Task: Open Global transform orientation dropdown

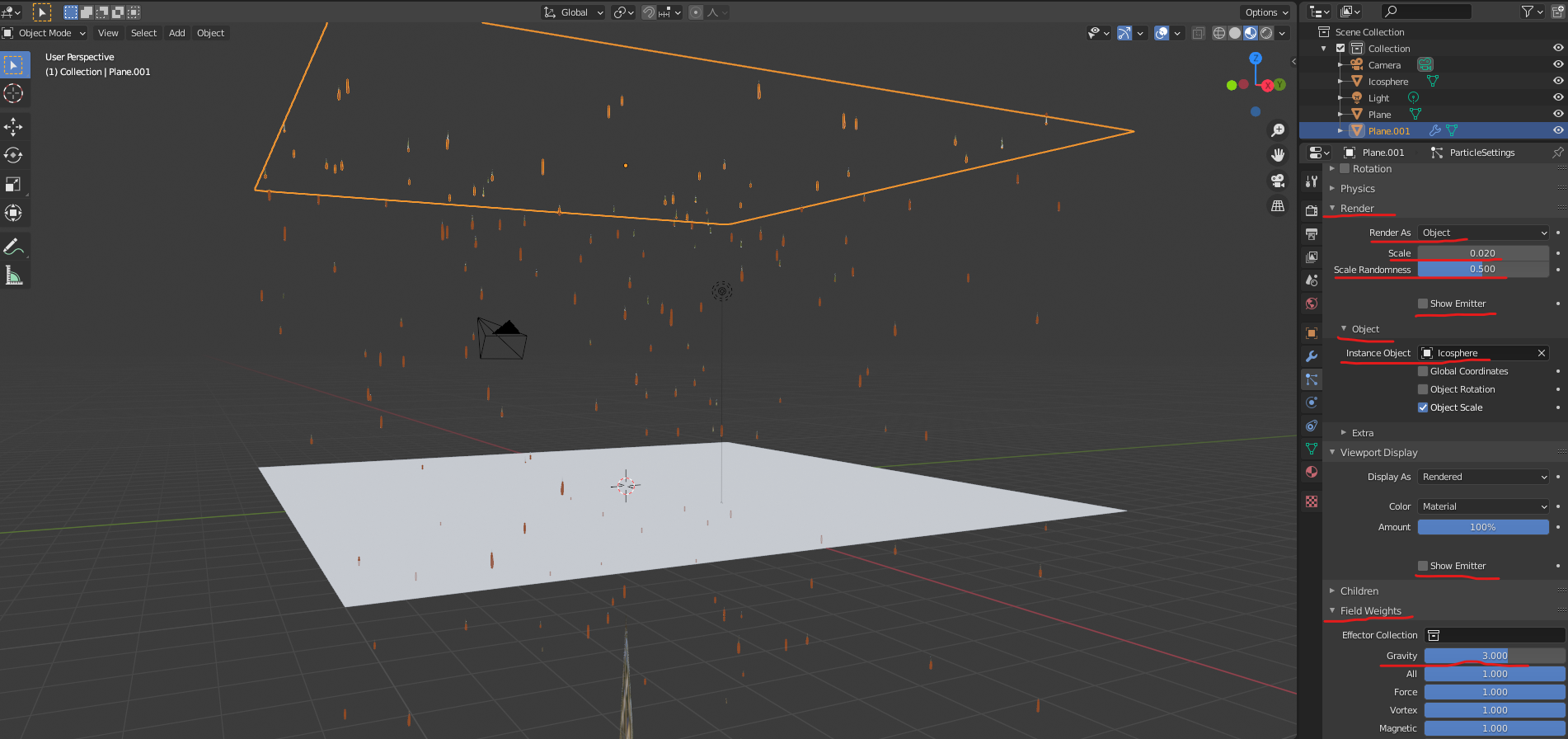Action: click(574, 12)
